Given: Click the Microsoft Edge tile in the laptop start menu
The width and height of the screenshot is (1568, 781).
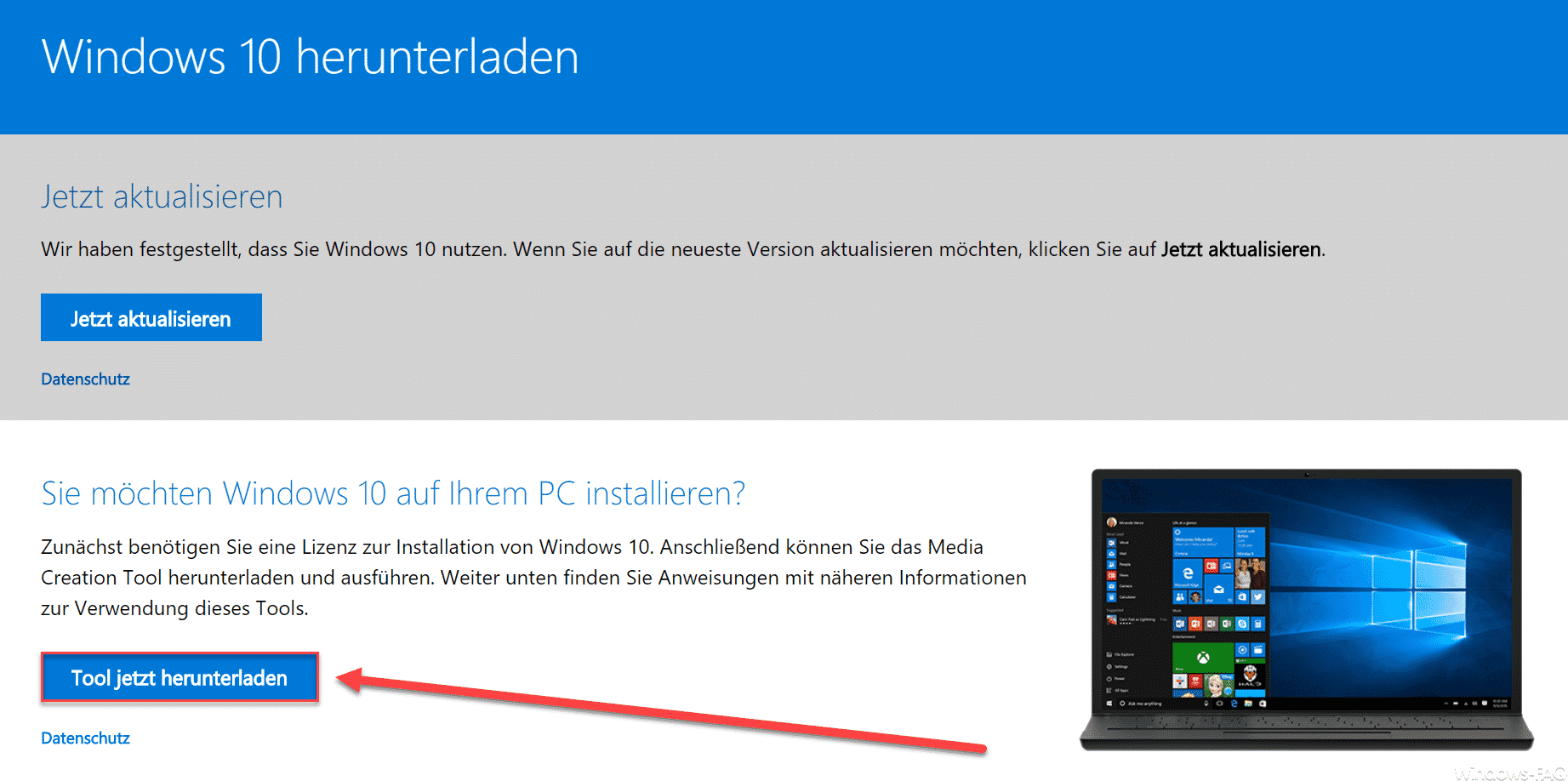Looking at the screenshot, I should 1188,573.
